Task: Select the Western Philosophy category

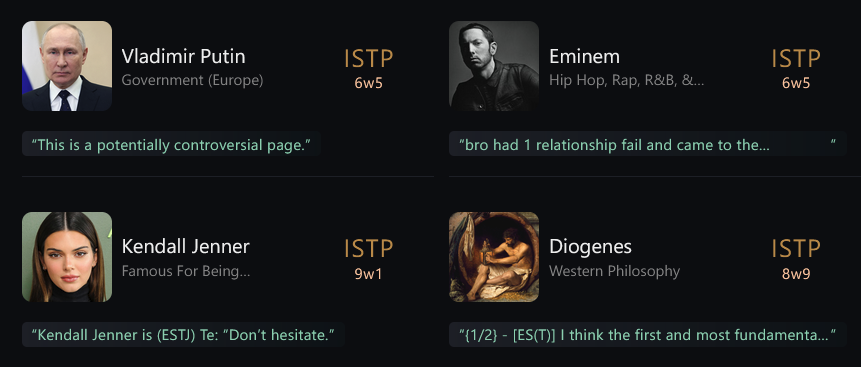Action: (614, 271)
